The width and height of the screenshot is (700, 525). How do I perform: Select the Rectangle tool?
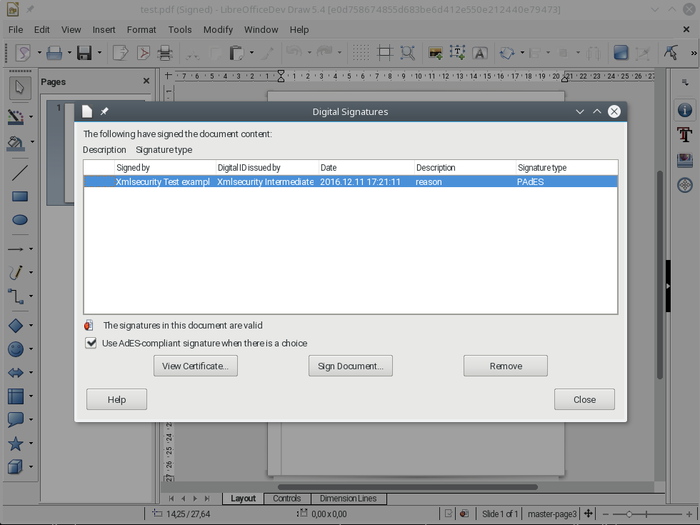coord(20,196)
